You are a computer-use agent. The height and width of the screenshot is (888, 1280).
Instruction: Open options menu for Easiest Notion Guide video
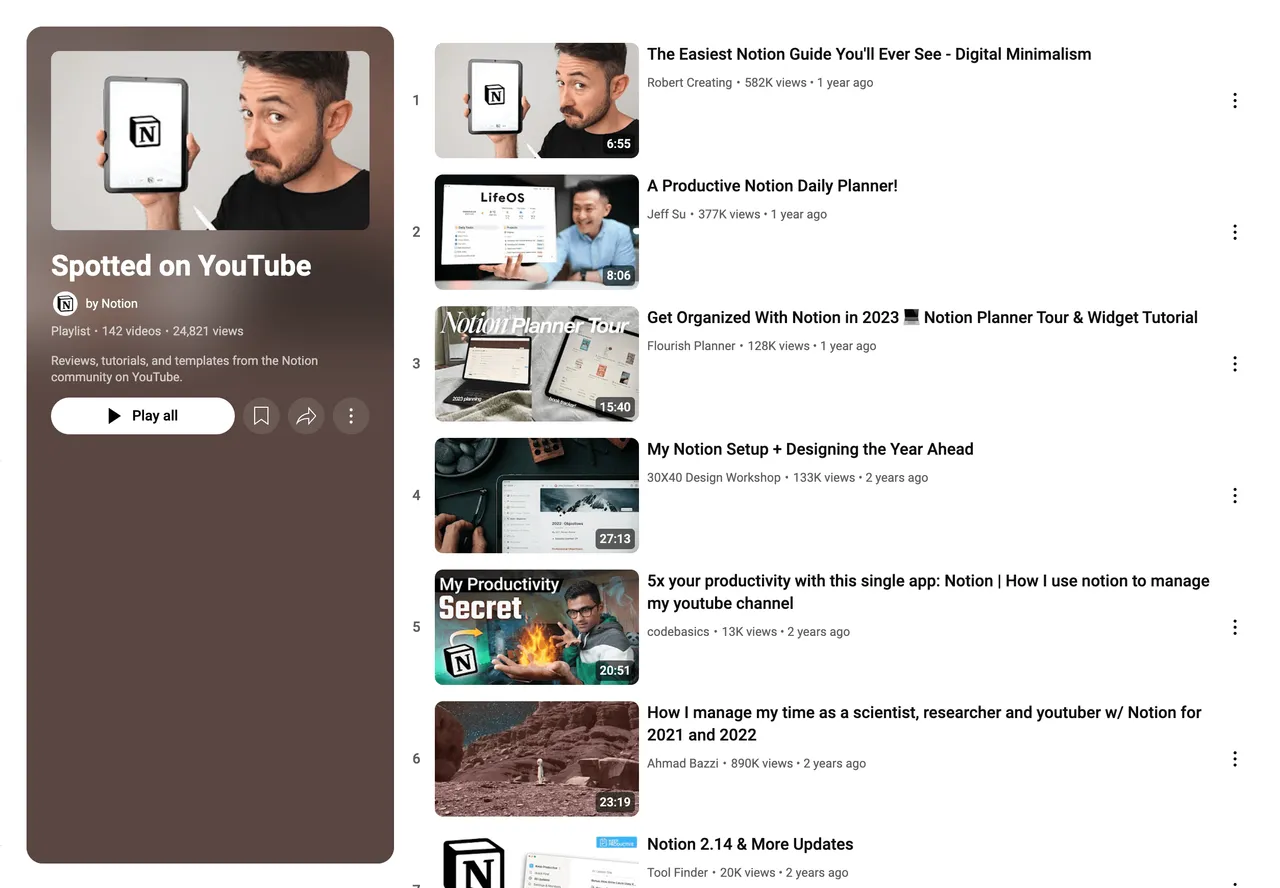pyautogui.click(x=1234, y=100)
